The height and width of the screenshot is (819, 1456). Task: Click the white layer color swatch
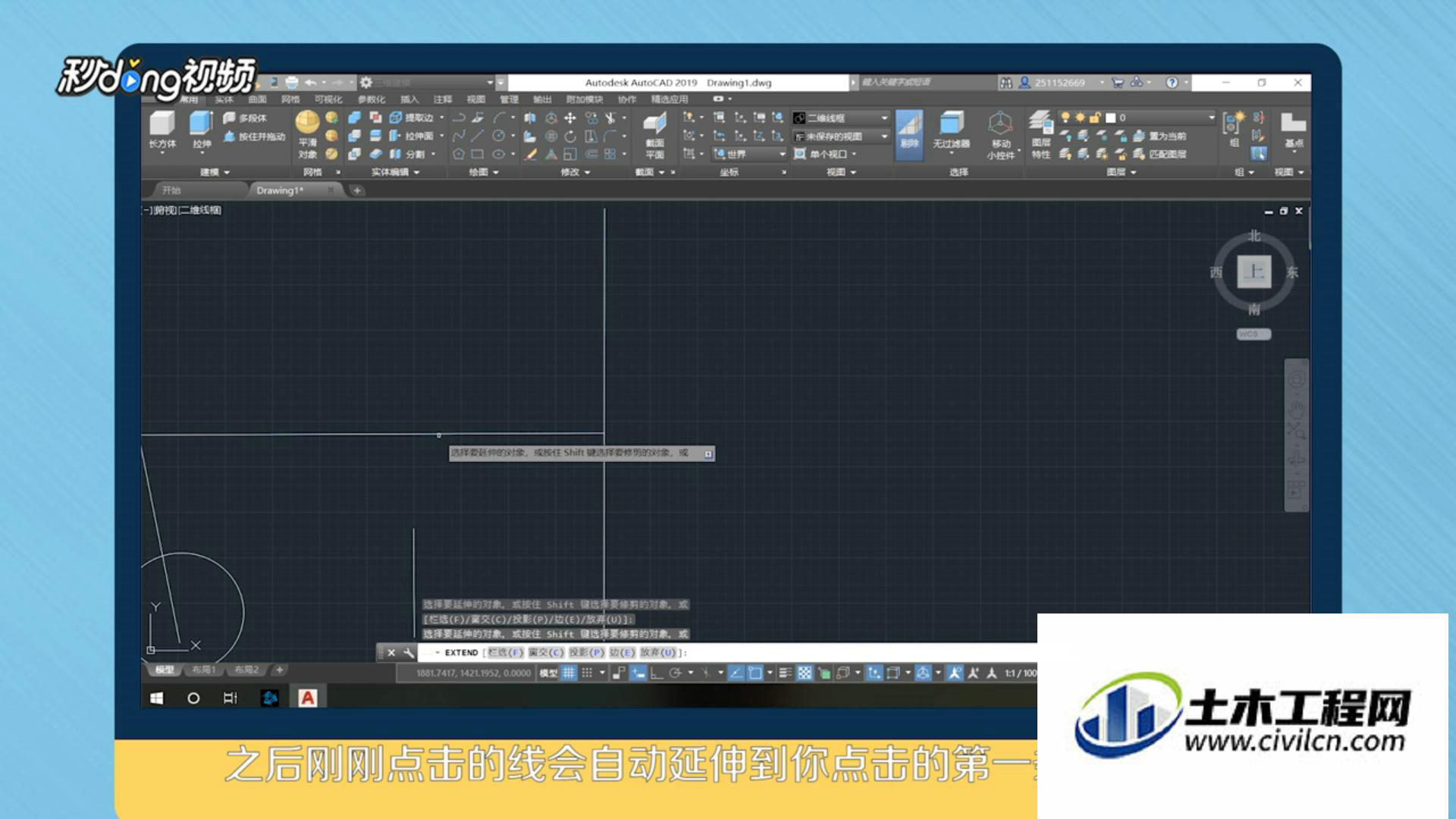pyautogui.click(x=1110, y=118)
